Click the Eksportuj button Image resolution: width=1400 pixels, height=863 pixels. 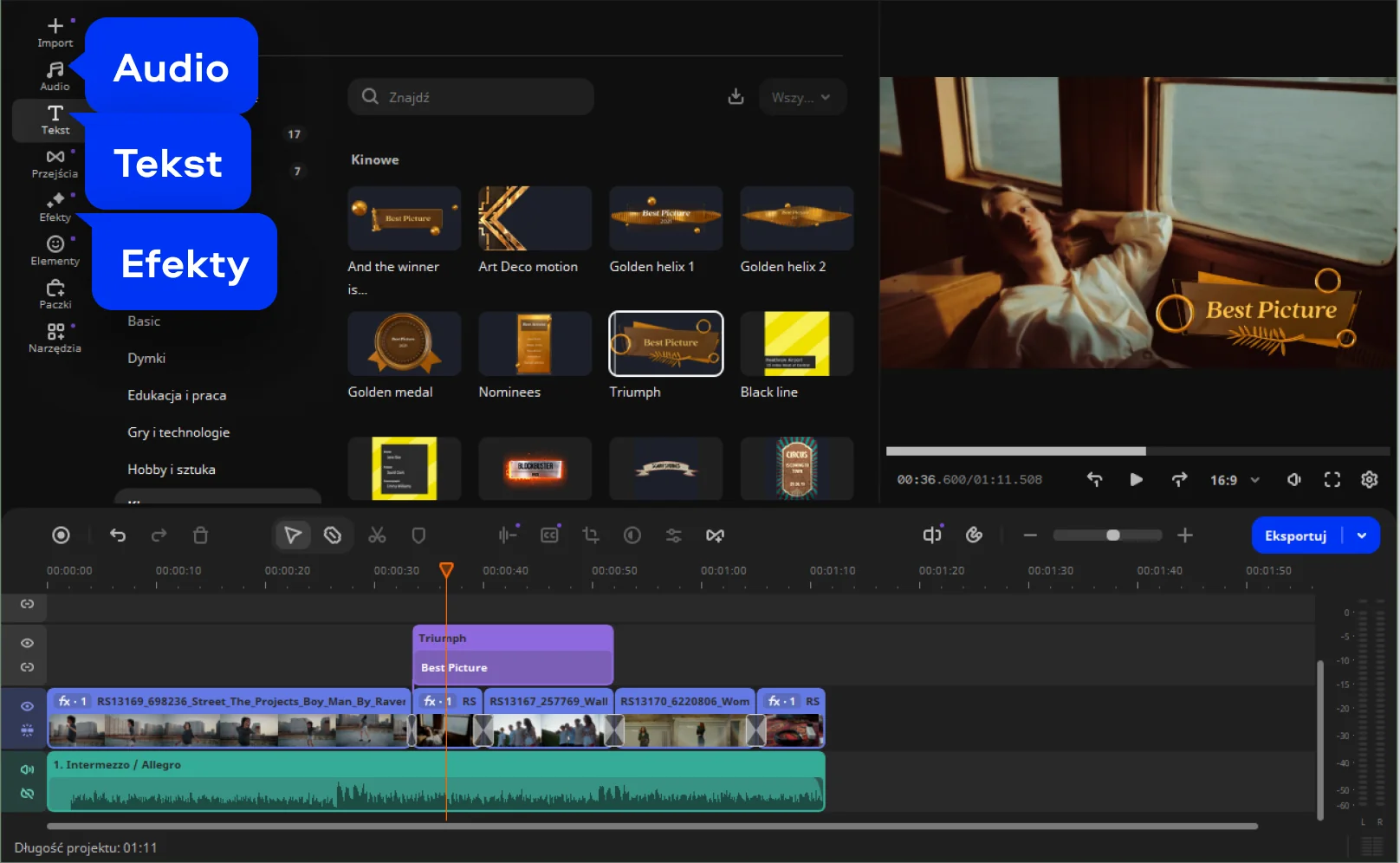tap(1295, 535)
